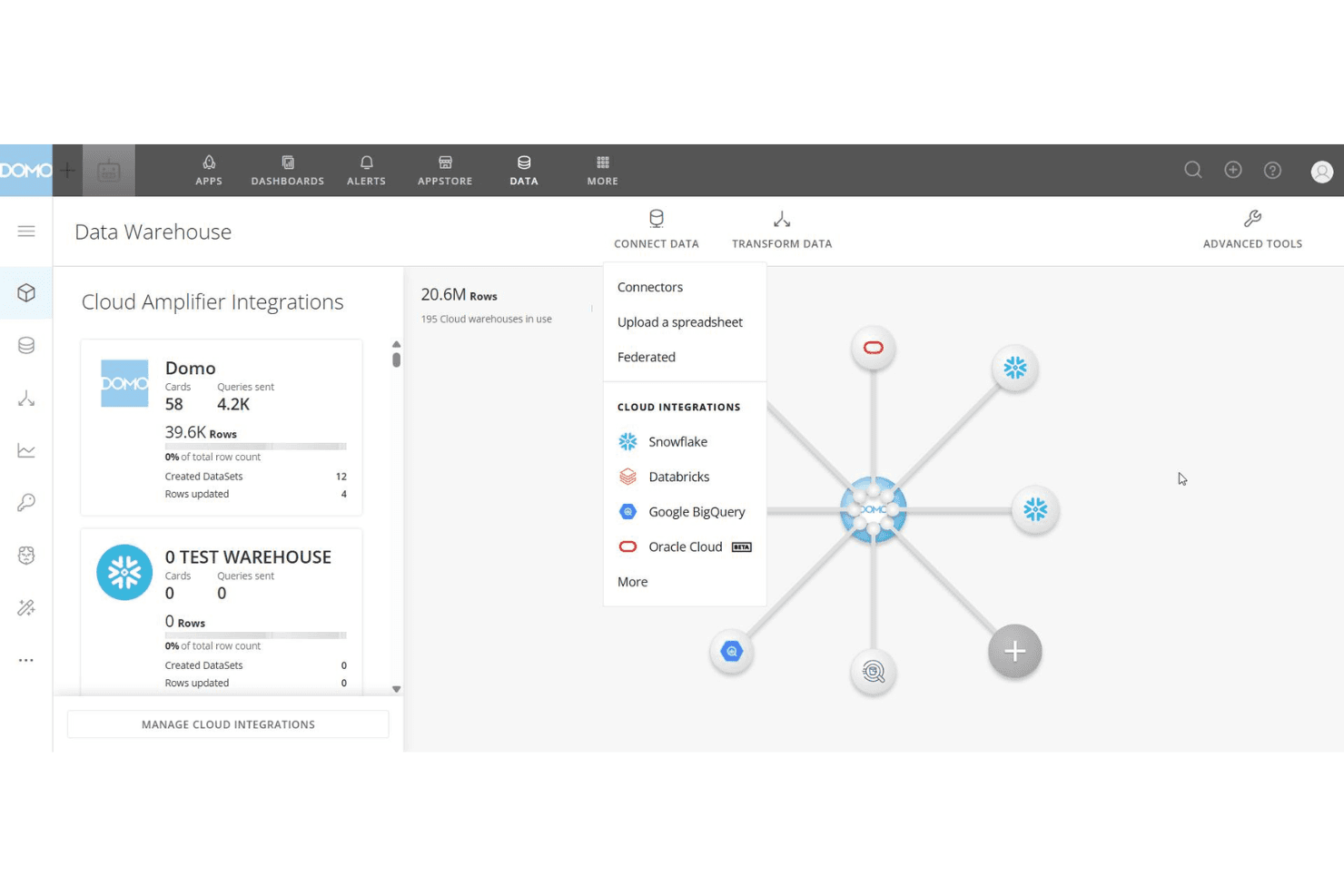
Task: Expand the More grid menu in top bar
Action: [603, 170]
